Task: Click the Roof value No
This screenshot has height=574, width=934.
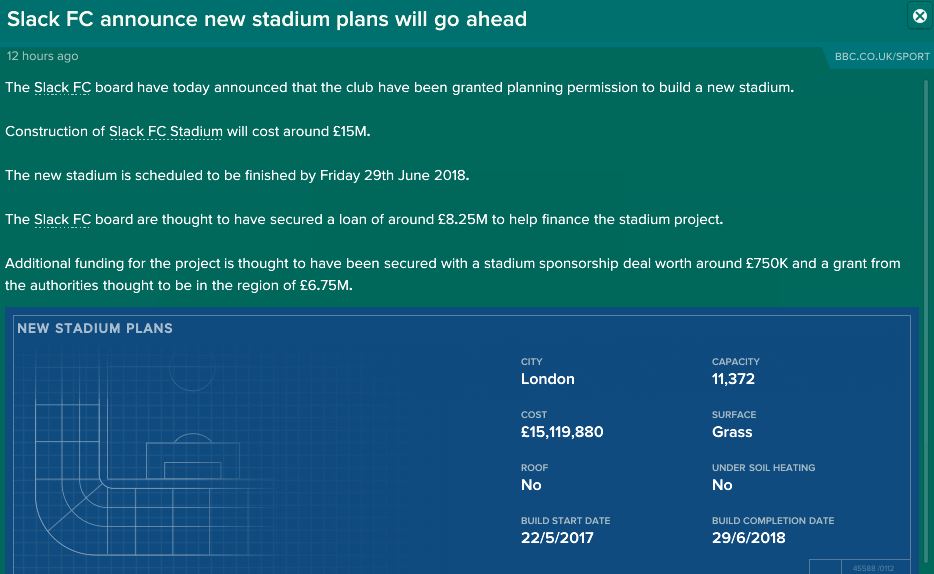Action: pyautogui.click(x=531, y=485)
